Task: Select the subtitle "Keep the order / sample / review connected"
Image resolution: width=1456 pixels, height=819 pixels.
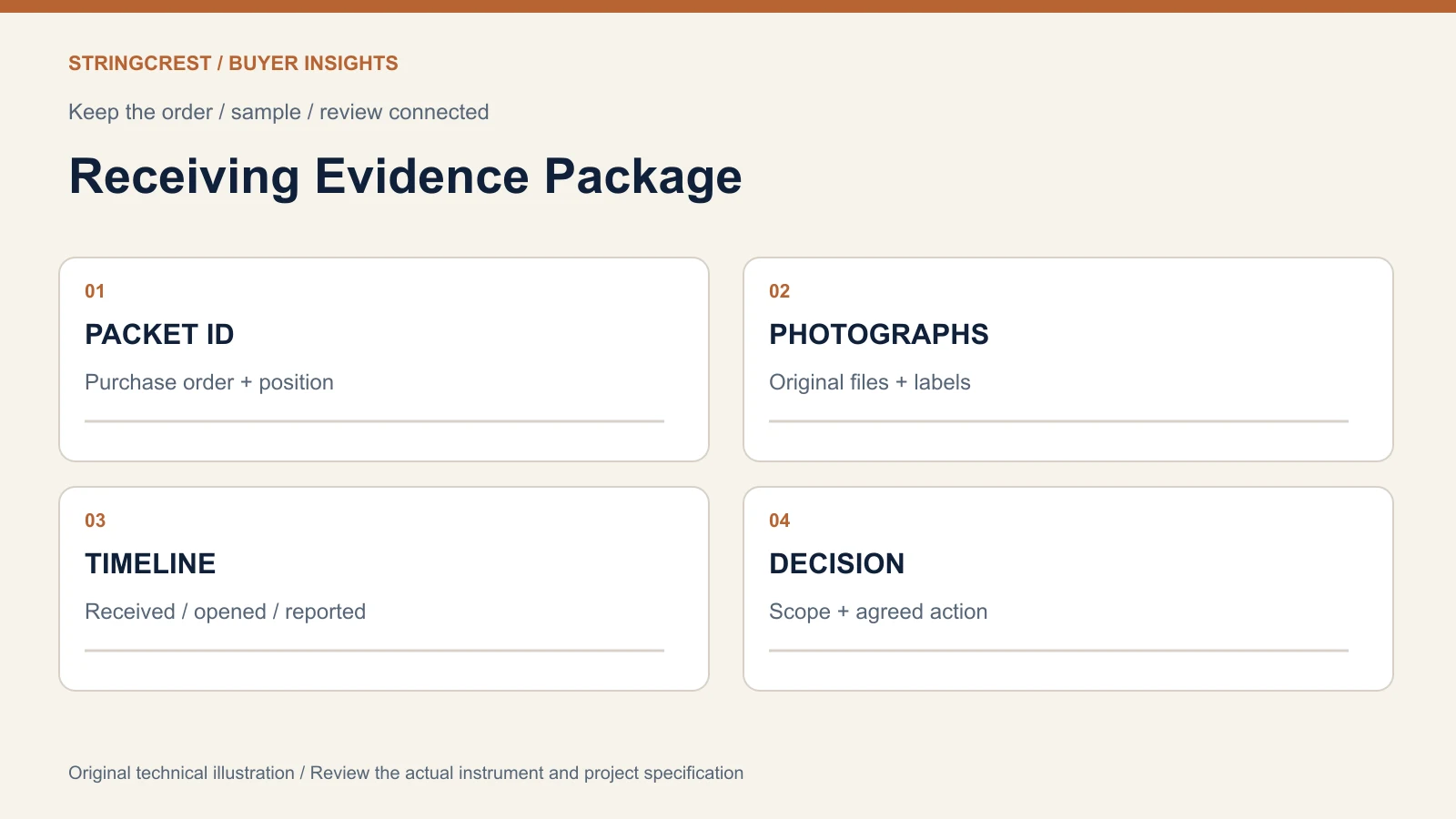Action: 278,112
